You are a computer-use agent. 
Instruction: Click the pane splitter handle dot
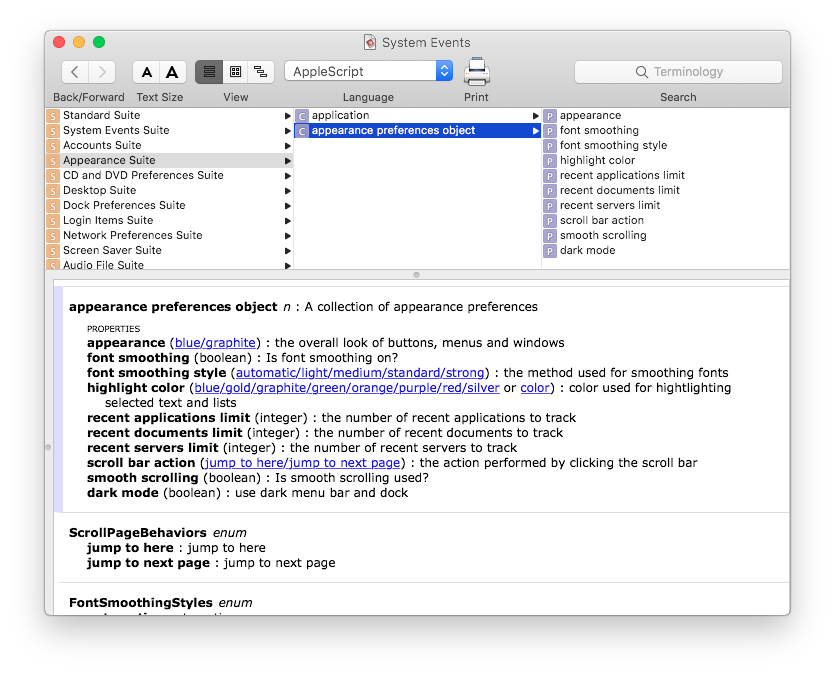416,275
